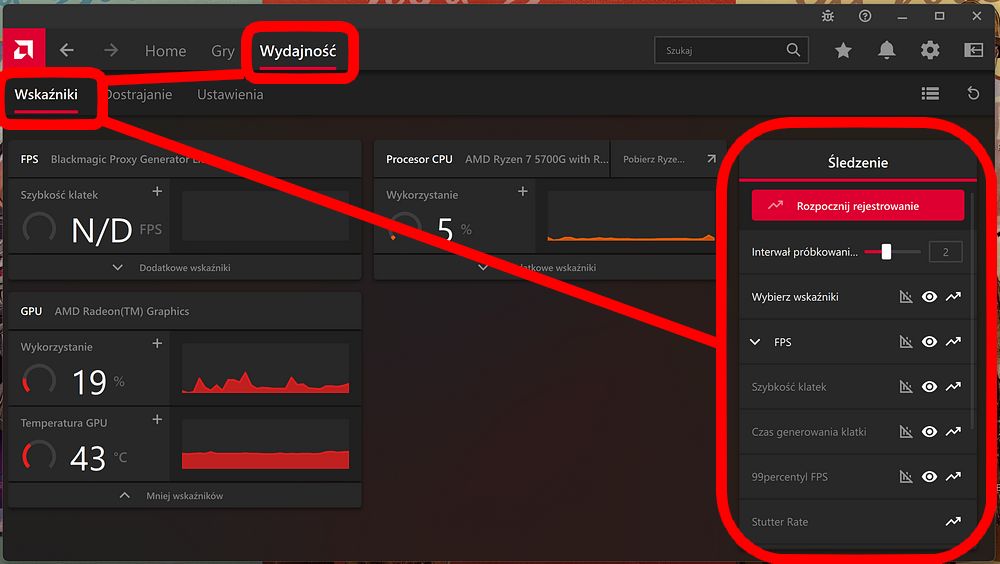The width and height of the screenshot is (1000, 564).
Task: Toggle eye visibility for 99percentyl FPS
Action: [x=929, y=477]
